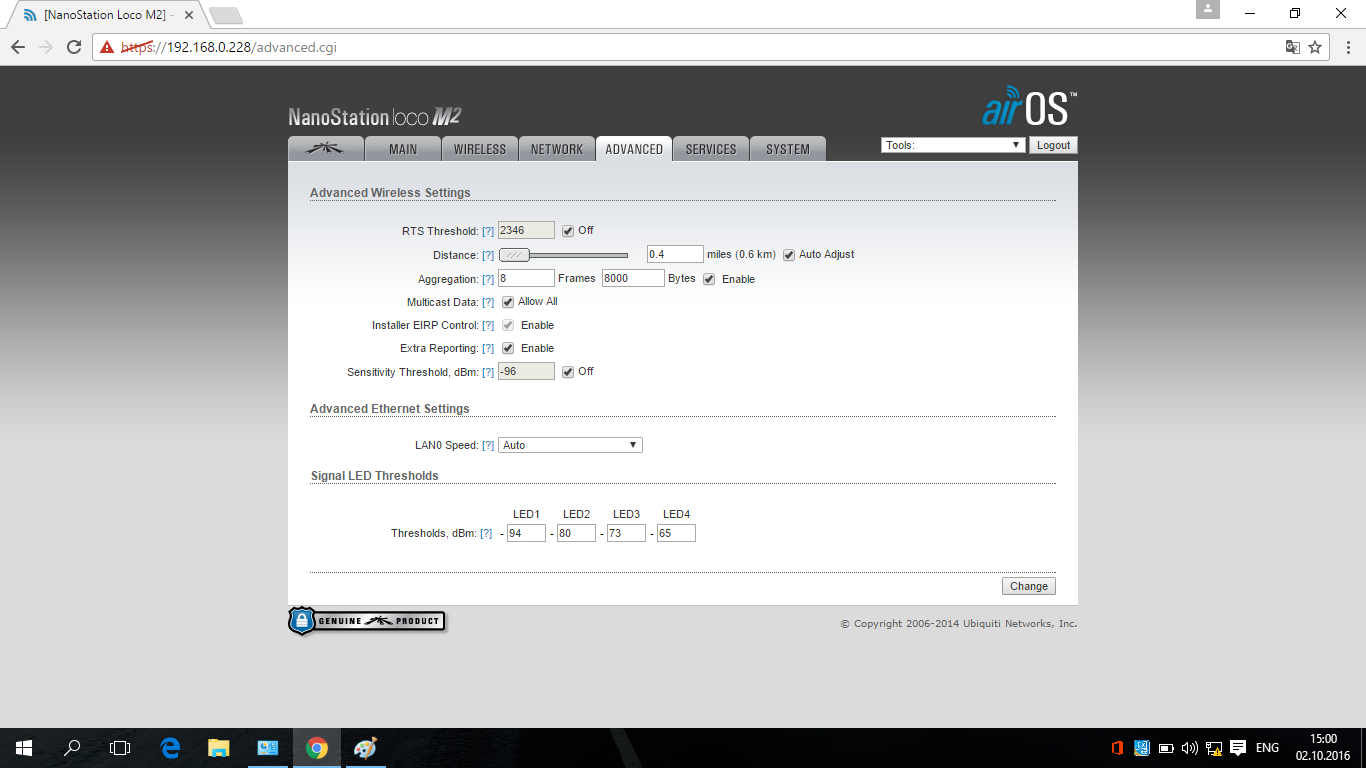Open the Ubiquiti logo tab
Screen dimensions: 1366x768
326,149
